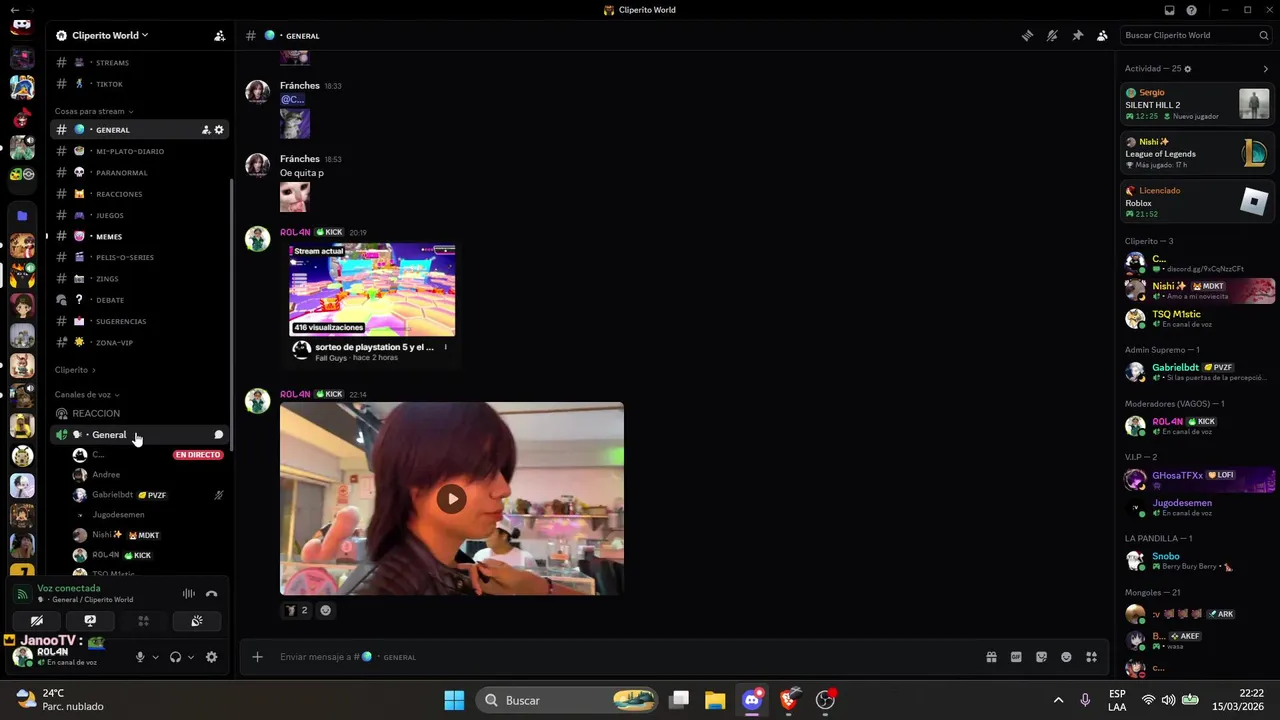Open the Inbox icon in title bar

(x=1169, y=10)
